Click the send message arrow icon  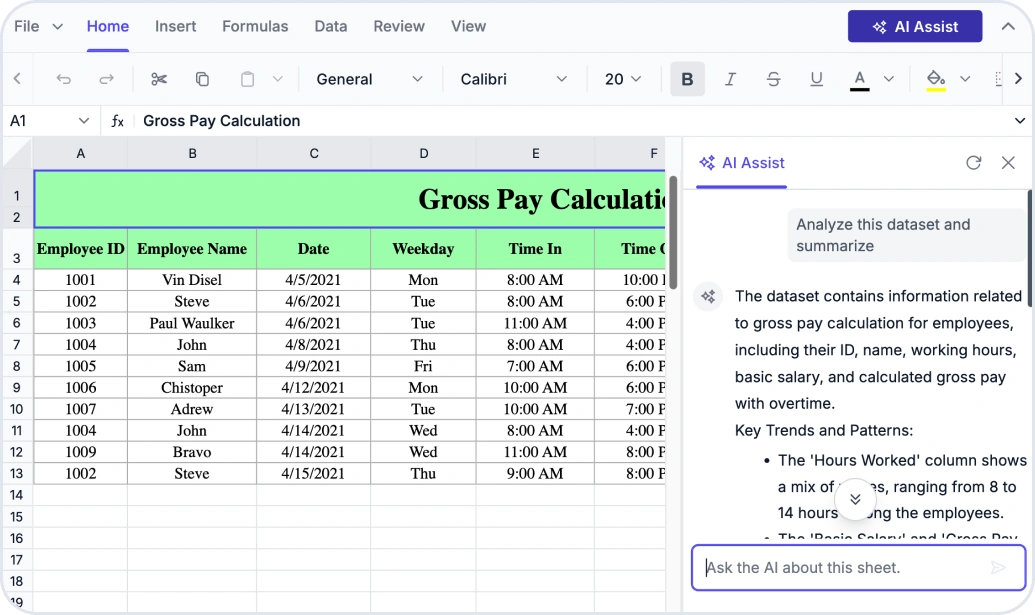(x=998, y=567)
